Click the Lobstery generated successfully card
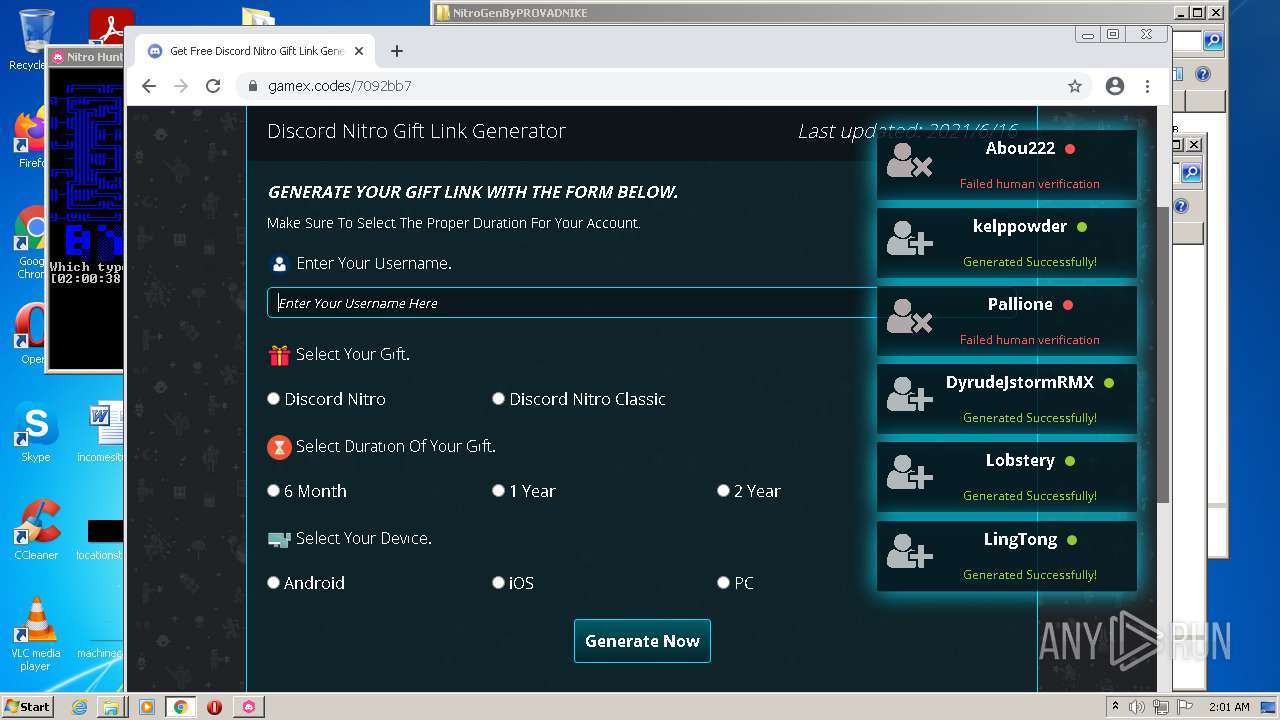 [x=1007, y=477]
